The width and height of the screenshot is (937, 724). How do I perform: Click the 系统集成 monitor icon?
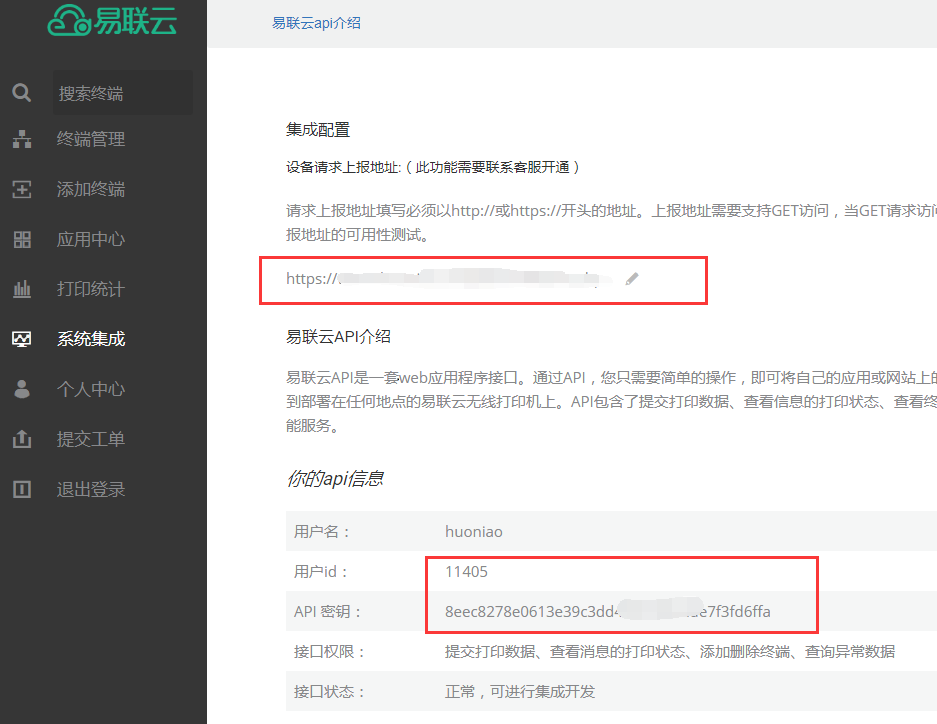pyautogui.click(x=22, y=339)
